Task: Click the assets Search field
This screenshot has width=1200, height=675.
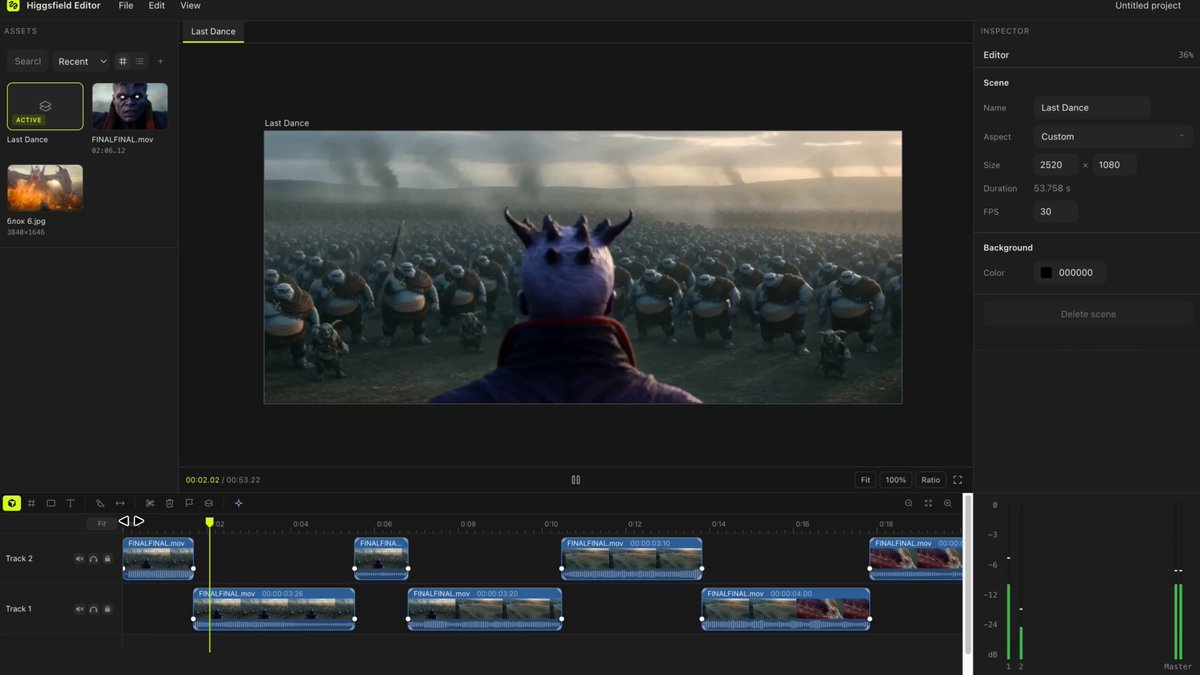Action: tap(28, 61)
